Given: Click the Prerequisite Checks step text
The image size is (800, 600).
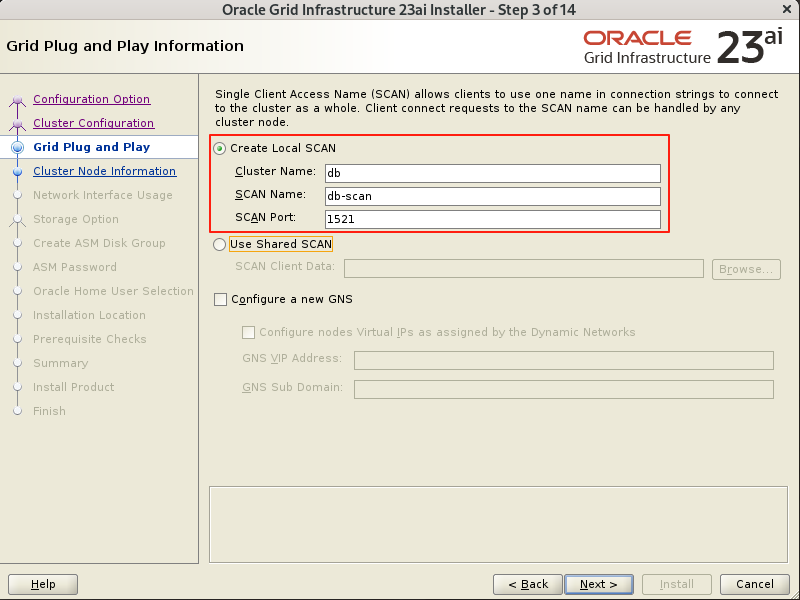Looking at the screenshot, I should [89, 339].
